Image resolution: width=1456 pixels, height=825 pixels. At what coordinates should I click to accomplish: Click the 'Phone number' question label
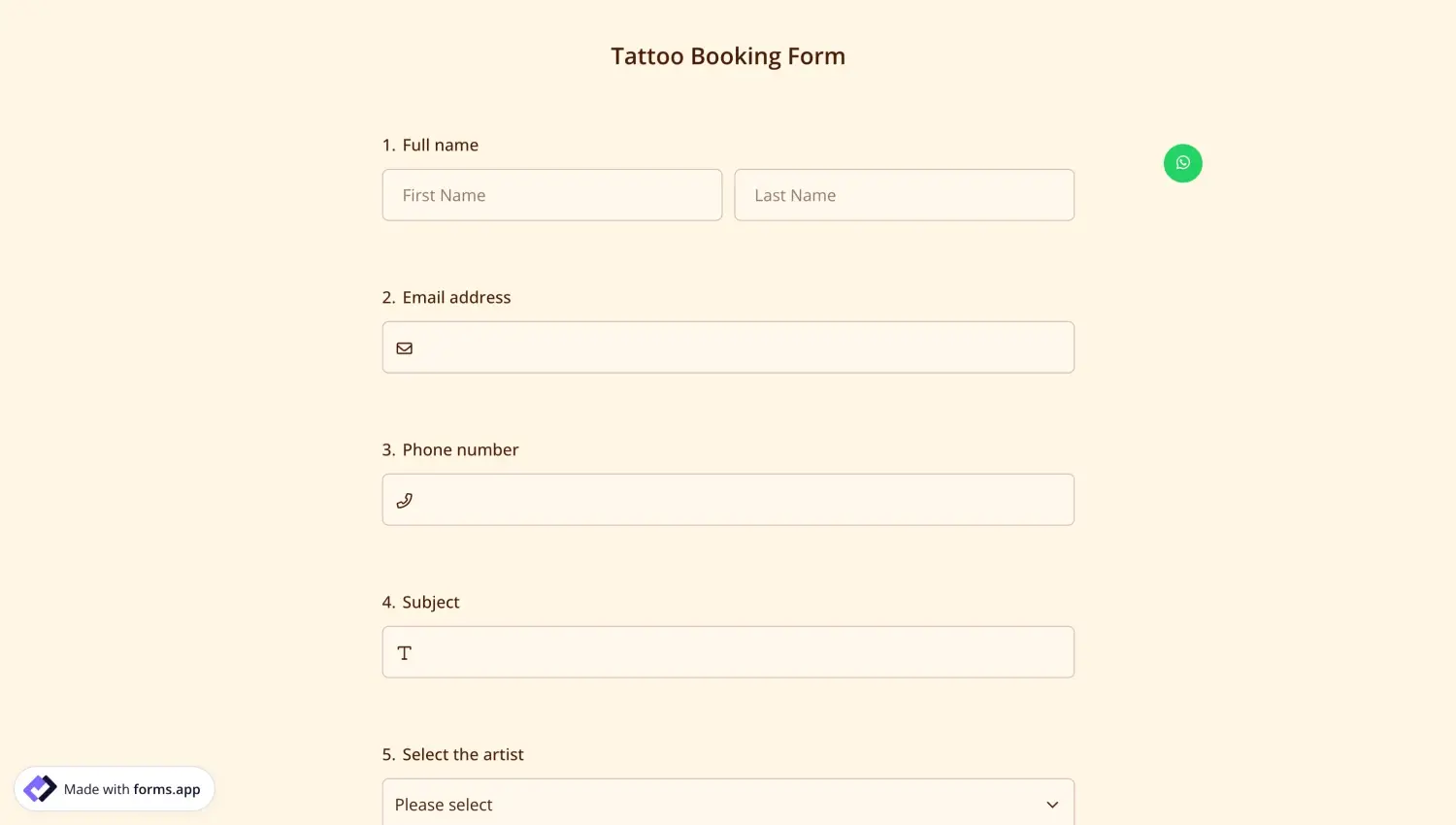pyautogui.click(x=460, y=449)
